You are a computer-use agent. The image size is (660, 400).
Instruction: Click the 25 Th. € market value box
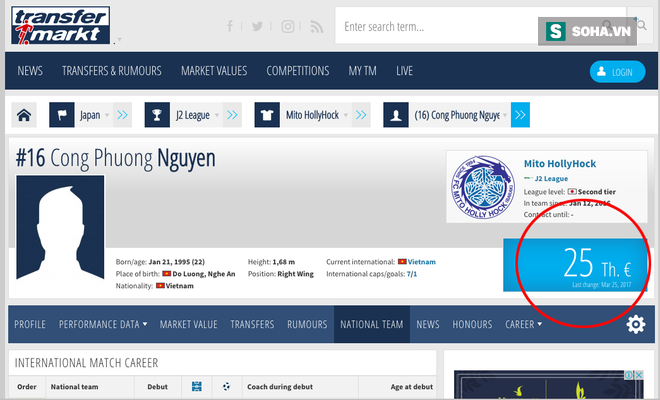pyautogui.click(x=575, y=265)
